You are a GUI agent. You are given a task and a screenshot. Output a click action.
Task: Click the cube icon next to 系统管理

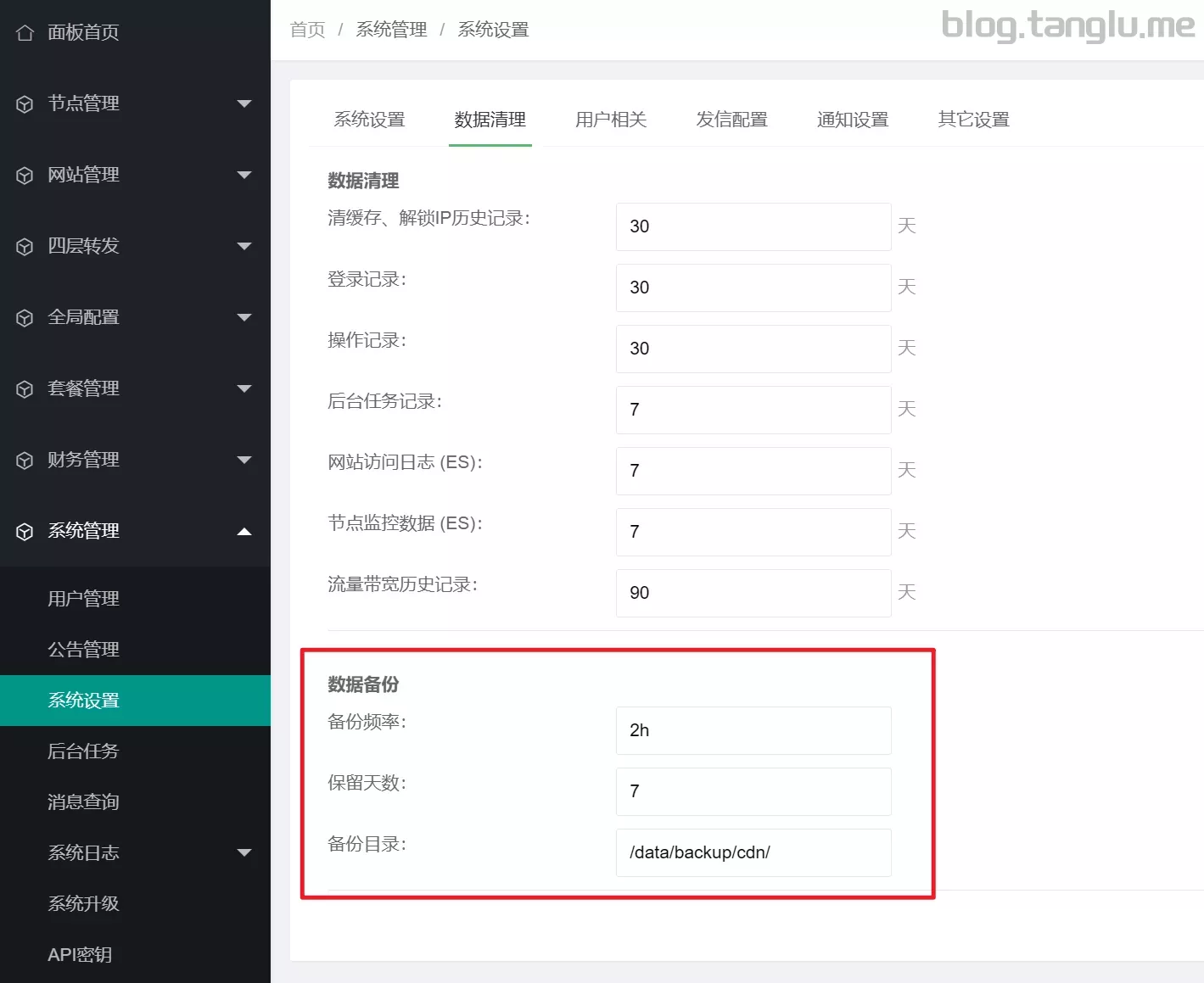click(25, 532)
